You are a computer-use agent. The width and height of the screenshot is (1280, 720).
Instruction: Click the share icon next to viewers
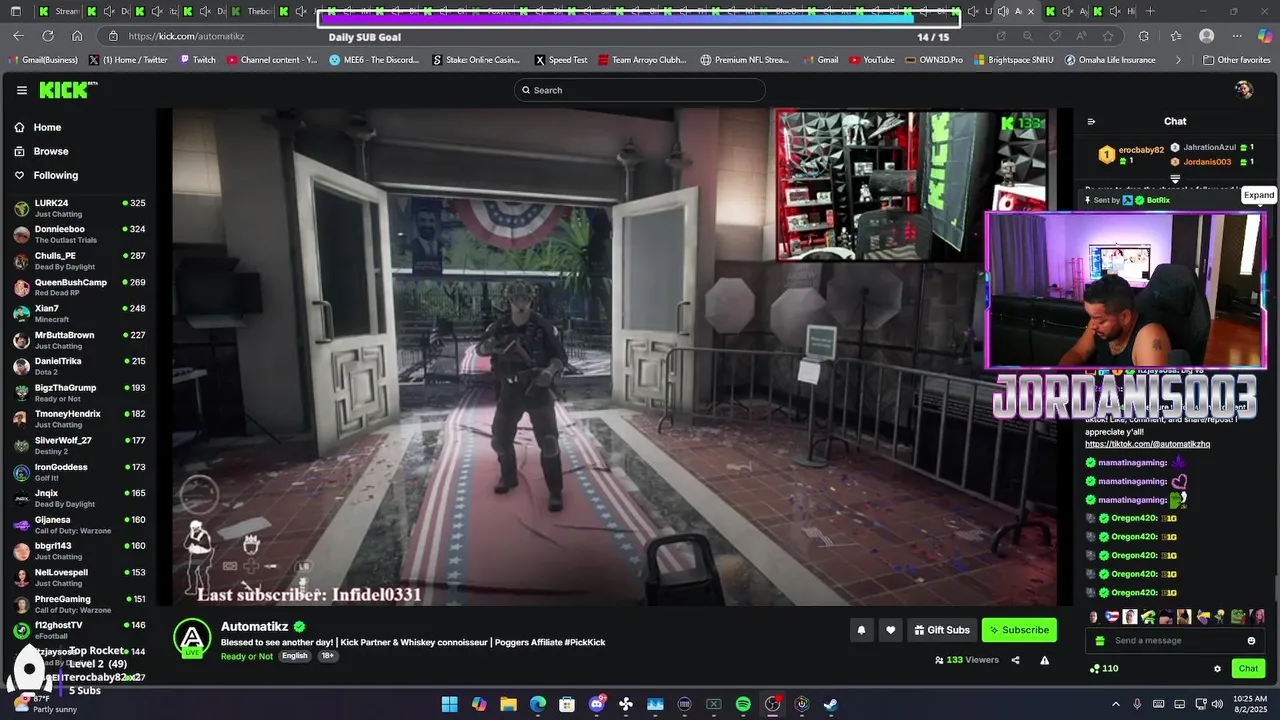(1015, 660)
